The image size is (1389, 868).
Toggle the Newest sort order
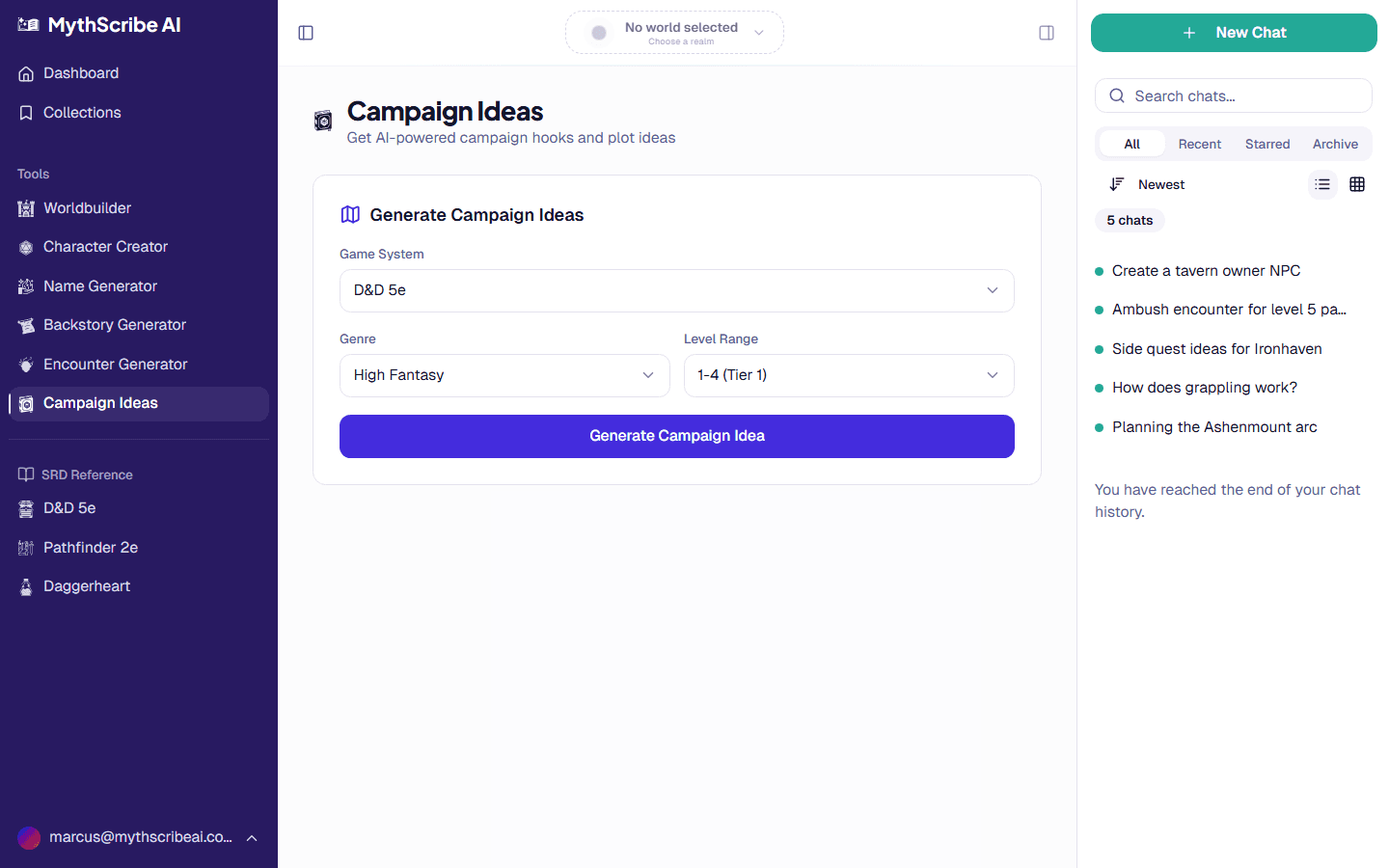(1146, 184)
